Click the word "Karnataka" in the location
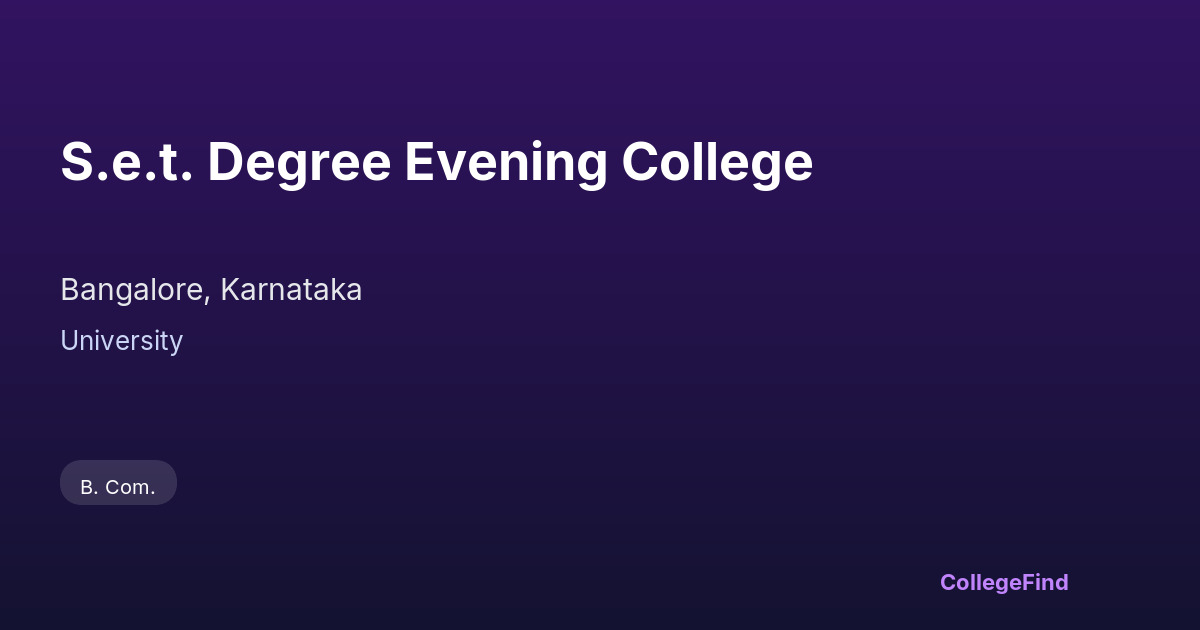The height and width of the screenshot is (630, 1200). [x=291, y=290]
